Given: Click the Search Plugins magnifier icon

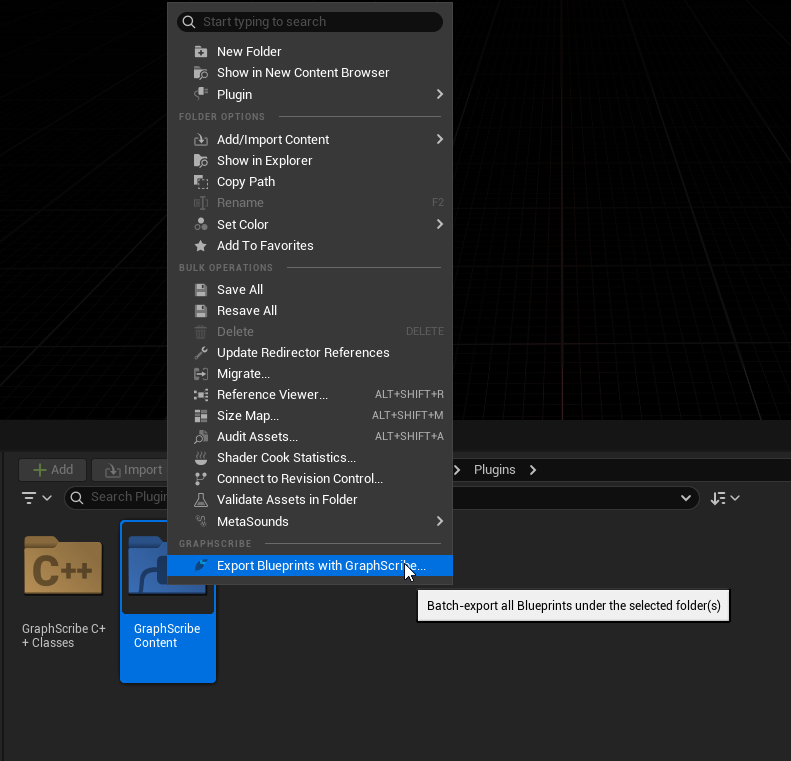Looking at the screenshot, I should pyautogui.click(x=77, y=498).
